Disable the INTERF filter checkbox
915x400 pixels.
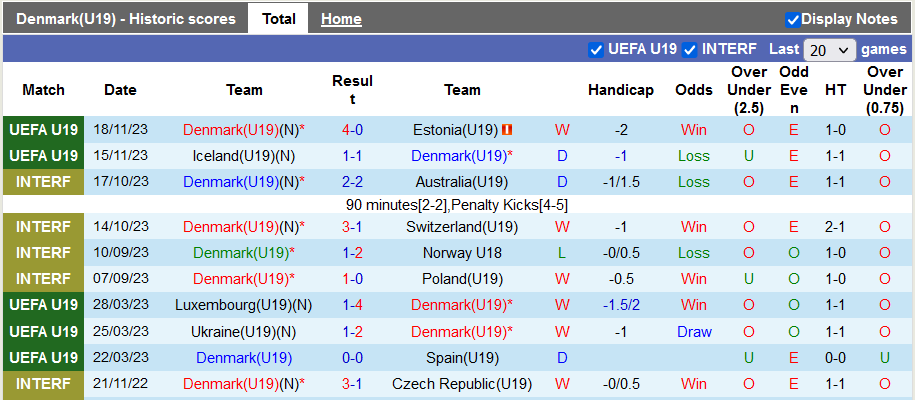tap(689, 49)
